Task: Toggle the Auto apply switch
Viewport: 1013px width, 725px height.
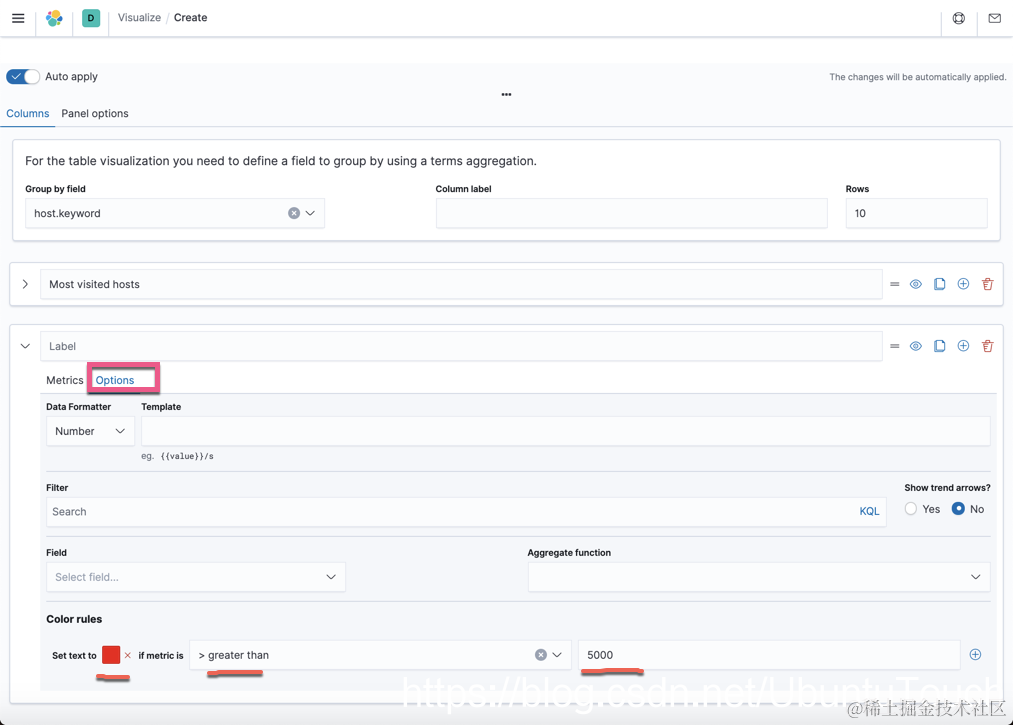Action: pos(23,76)
